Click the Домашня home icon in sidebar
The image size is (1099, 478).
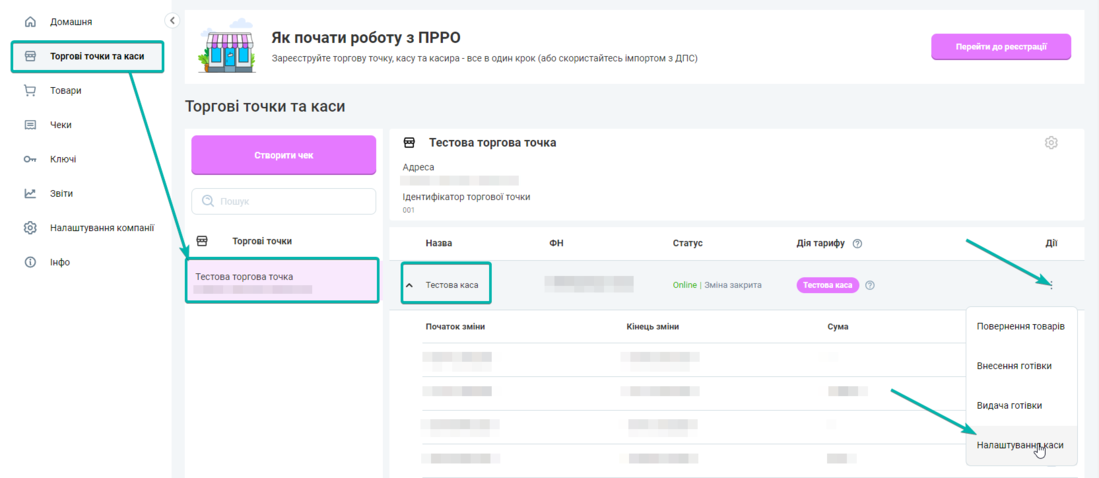pyautogui.click(x=30, y=22)
